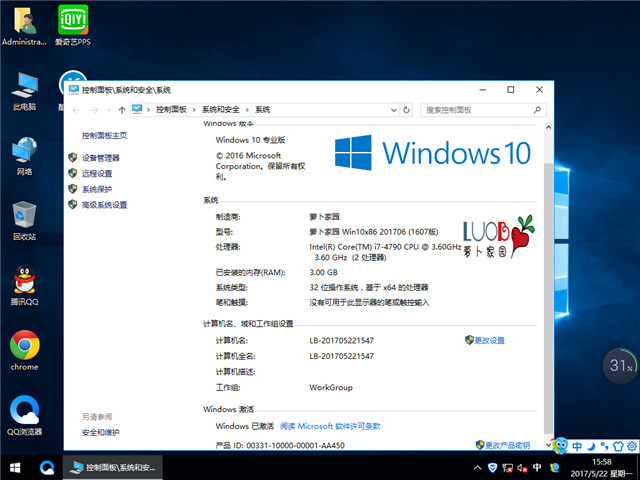This screenshot has width=640, height=480.
Task: Click the Windows Start button
Action: (14, 467)
